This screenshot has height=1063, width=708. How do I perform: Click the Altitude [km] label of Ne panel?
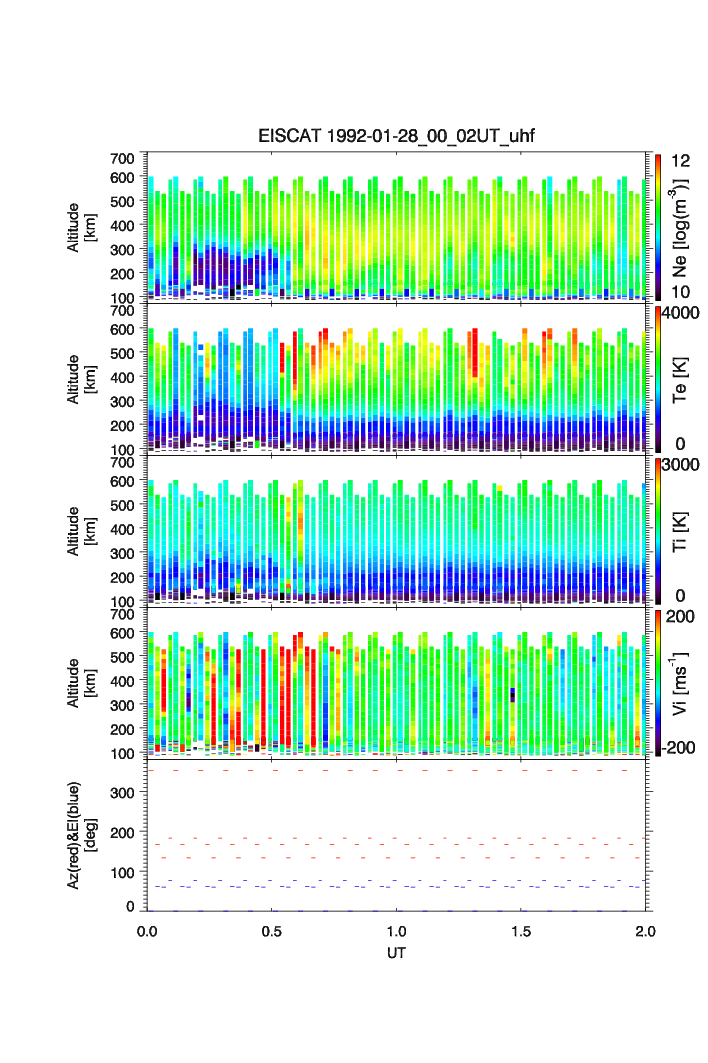click(81, 228)
